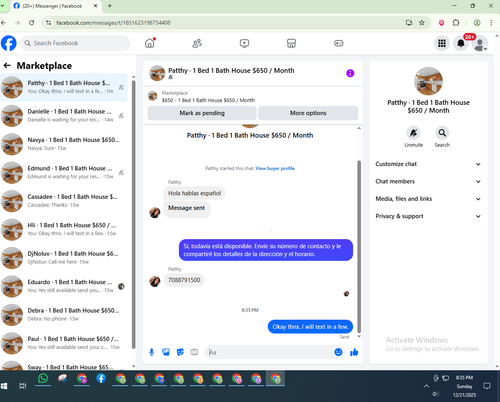Click the chat messages vertical scrollbar

click(359, 247)
